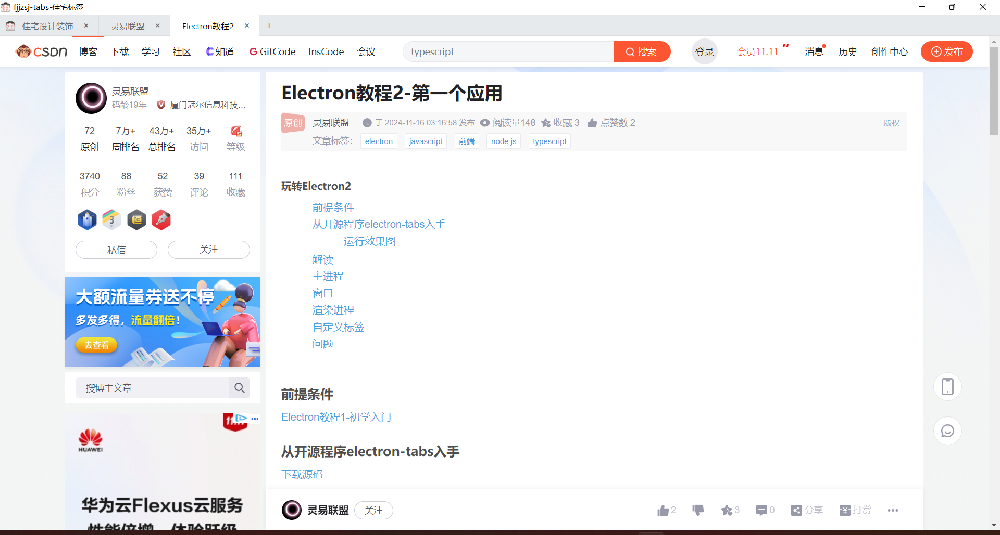Click the thumbs-down icon in the bottom bar
1000x535 pixels.
click(698, 510)
